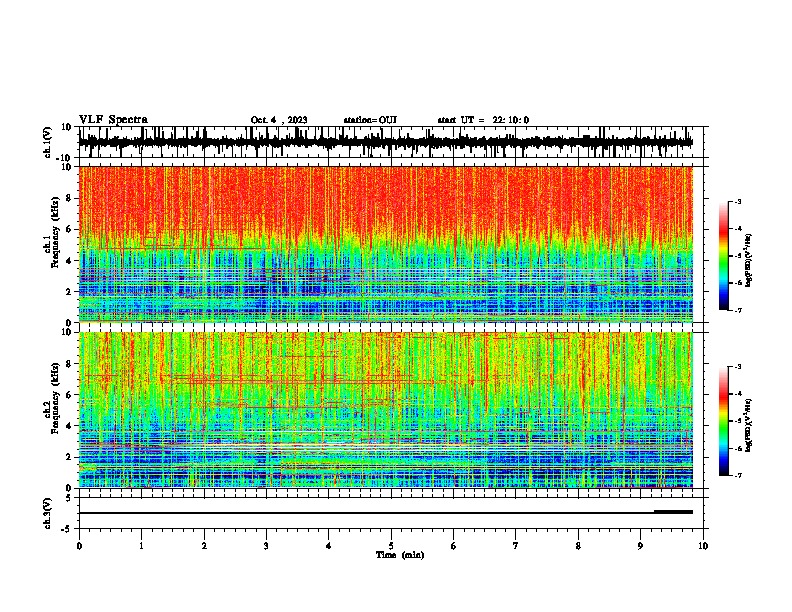Click the ch.1(V) waveform axis label
Screen dimensions: 792x612
point(48,142)
